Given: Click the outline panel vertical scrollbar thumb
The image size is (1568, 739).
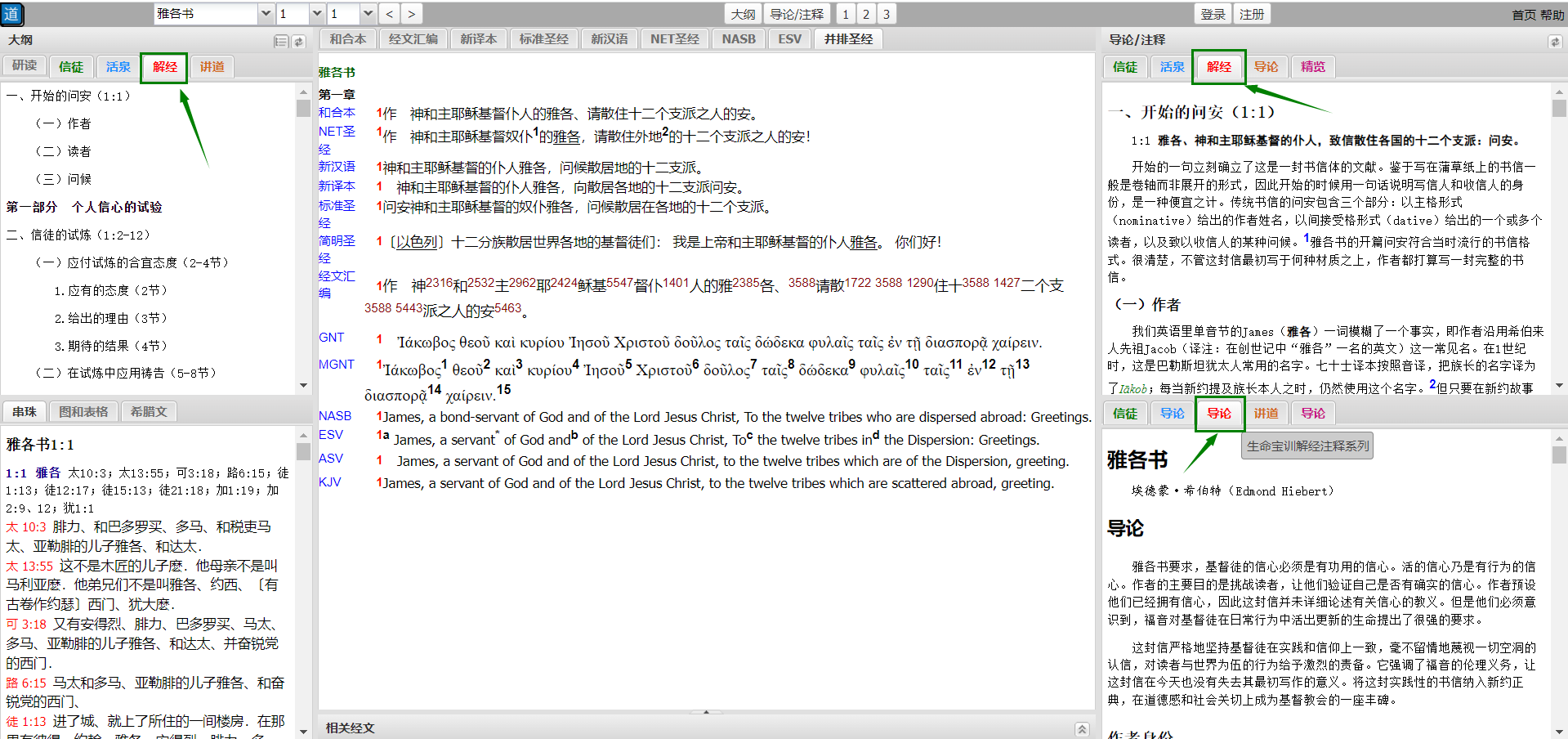Looking at the screenshot, I should click(x=303, y=109).
